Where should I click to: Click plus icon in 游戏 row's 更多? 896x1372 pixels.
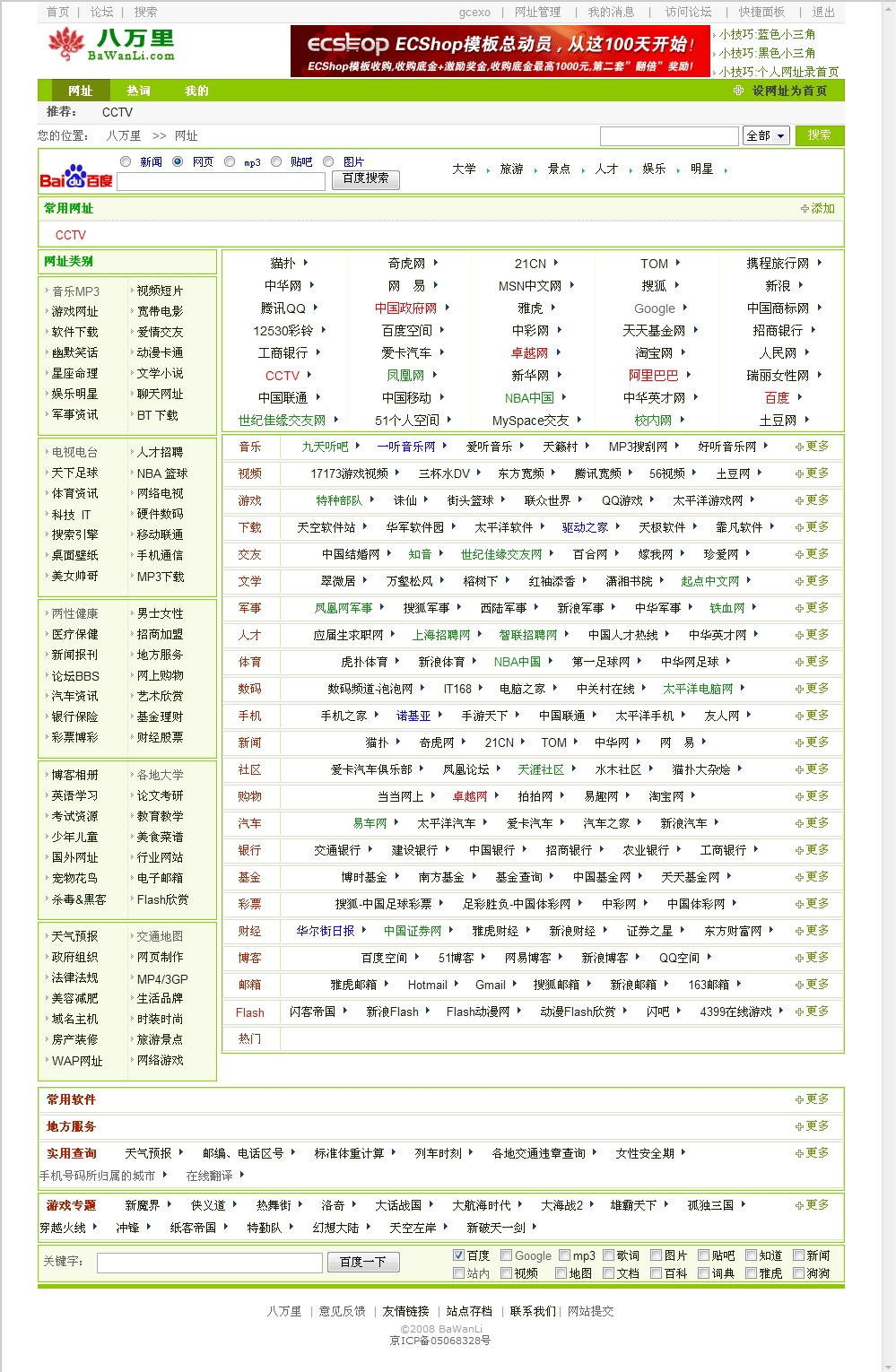pyautogui.click(x=799, y=500)
